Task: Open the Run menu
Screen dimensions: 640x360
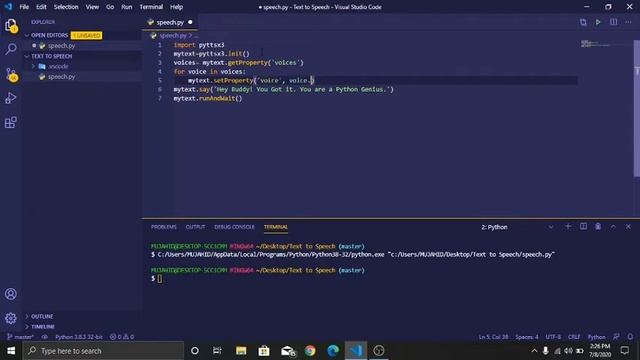Action: tap(127, 7)
